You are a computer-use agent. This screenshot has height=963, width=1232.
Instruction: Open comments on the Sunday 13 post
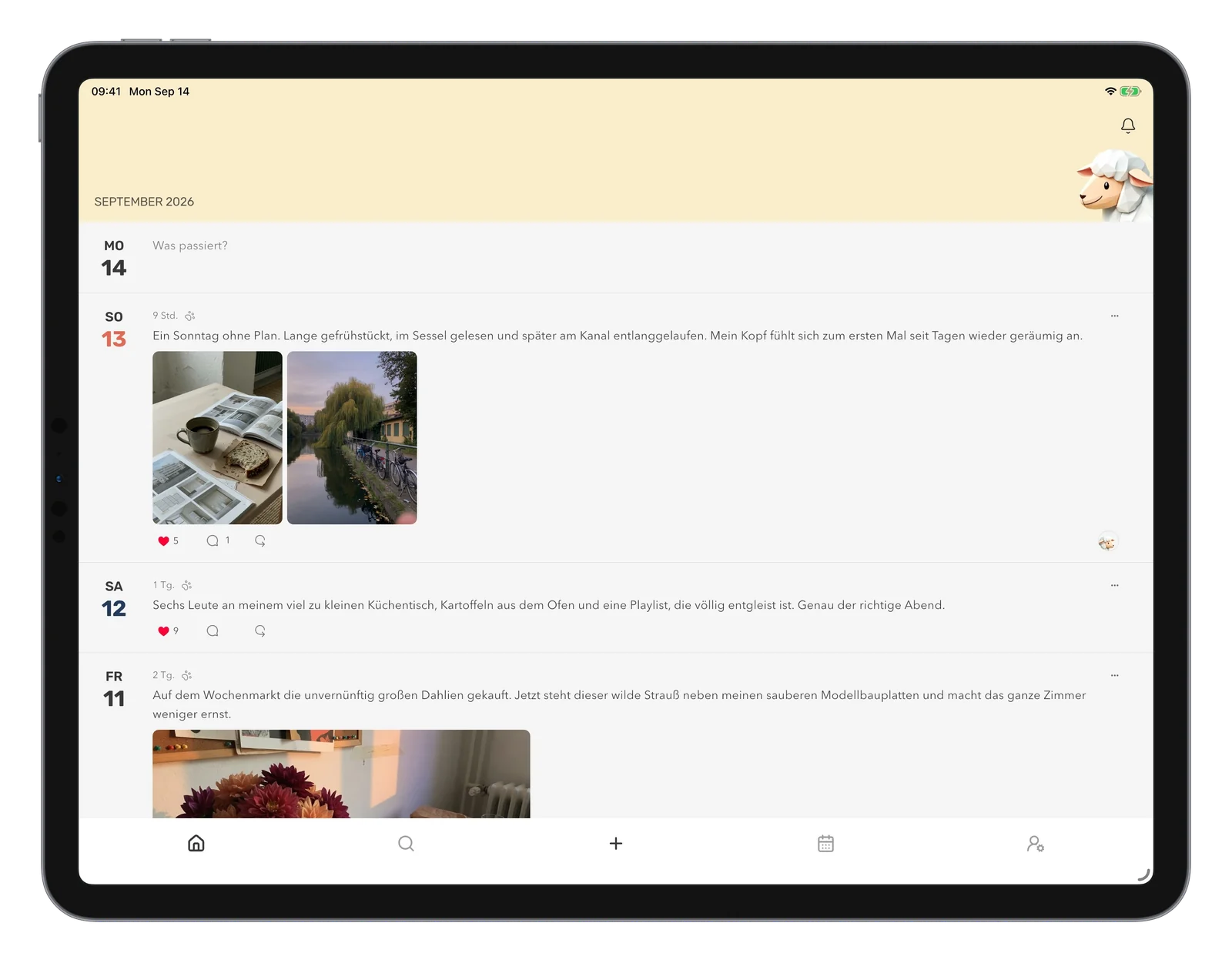[213, 540]
